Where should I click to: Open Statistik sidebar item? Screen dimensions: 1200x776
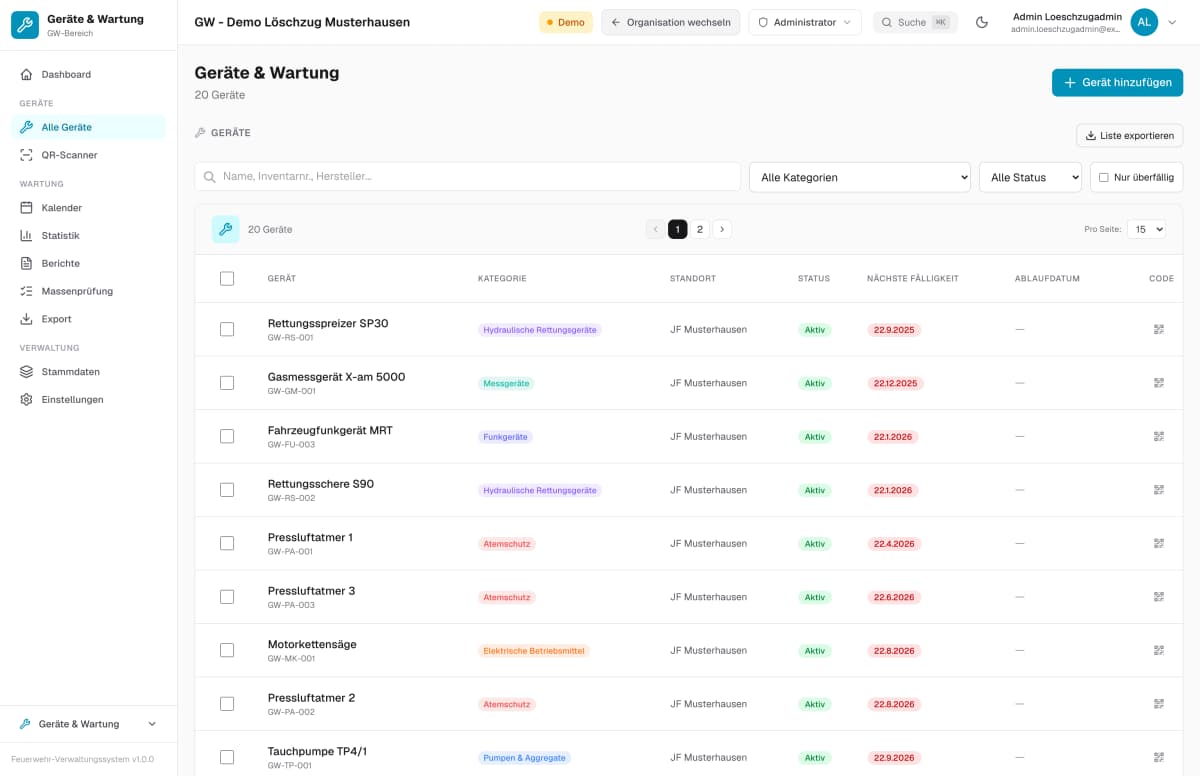coord(89,236)
